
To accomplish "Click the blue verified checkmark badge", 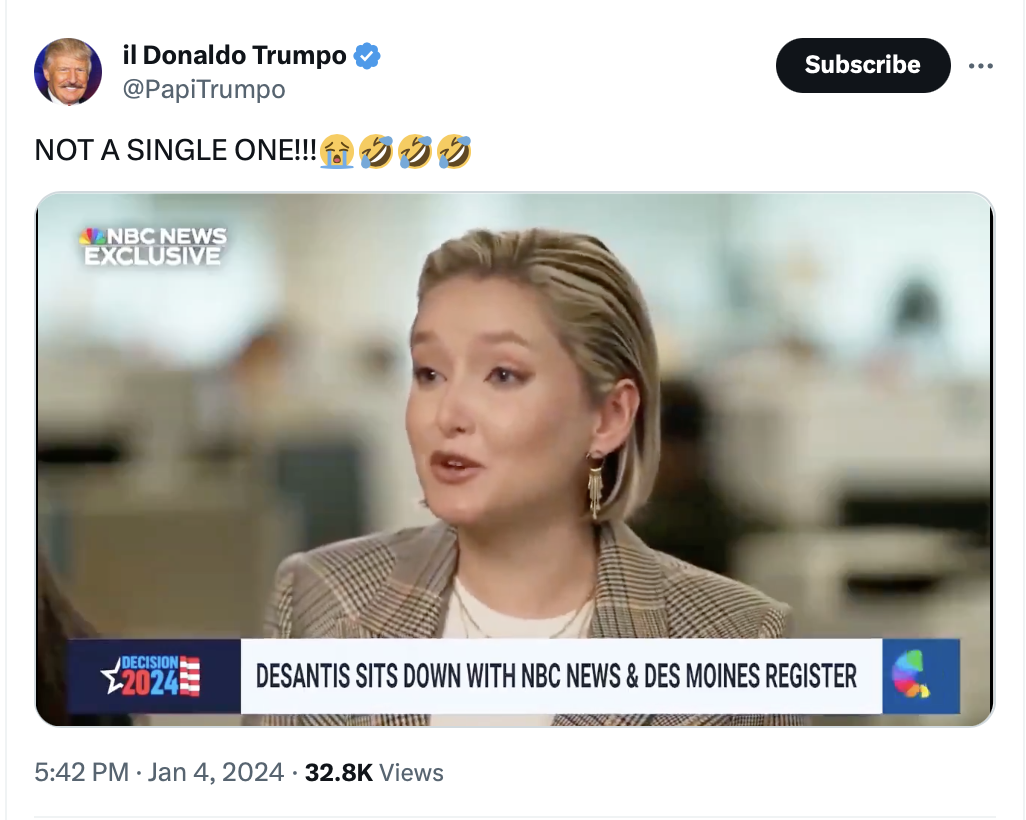I will click(367, 56).
